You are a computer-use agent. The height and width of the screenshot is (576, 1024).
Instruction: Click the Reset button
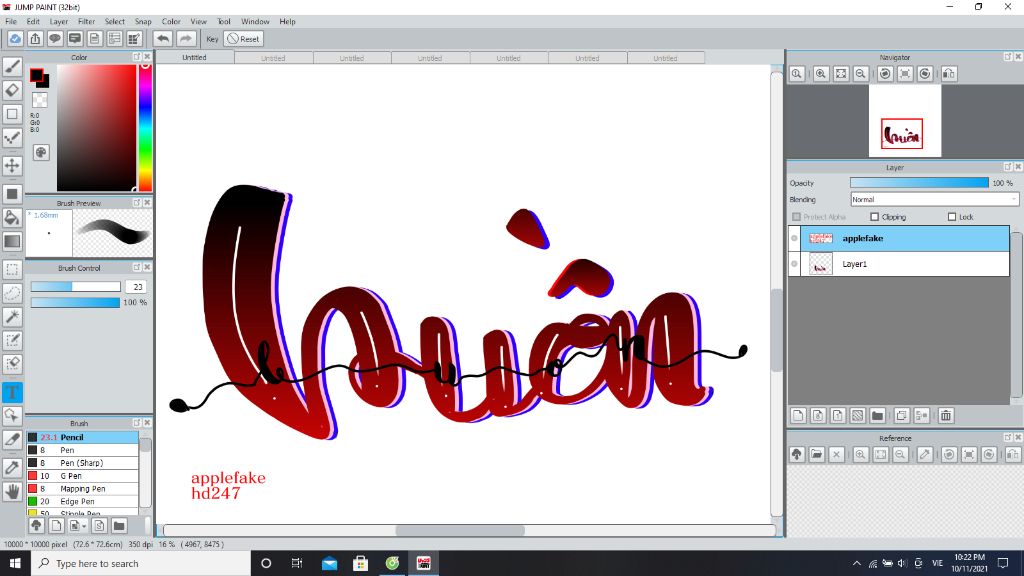(x=244, y=39)
